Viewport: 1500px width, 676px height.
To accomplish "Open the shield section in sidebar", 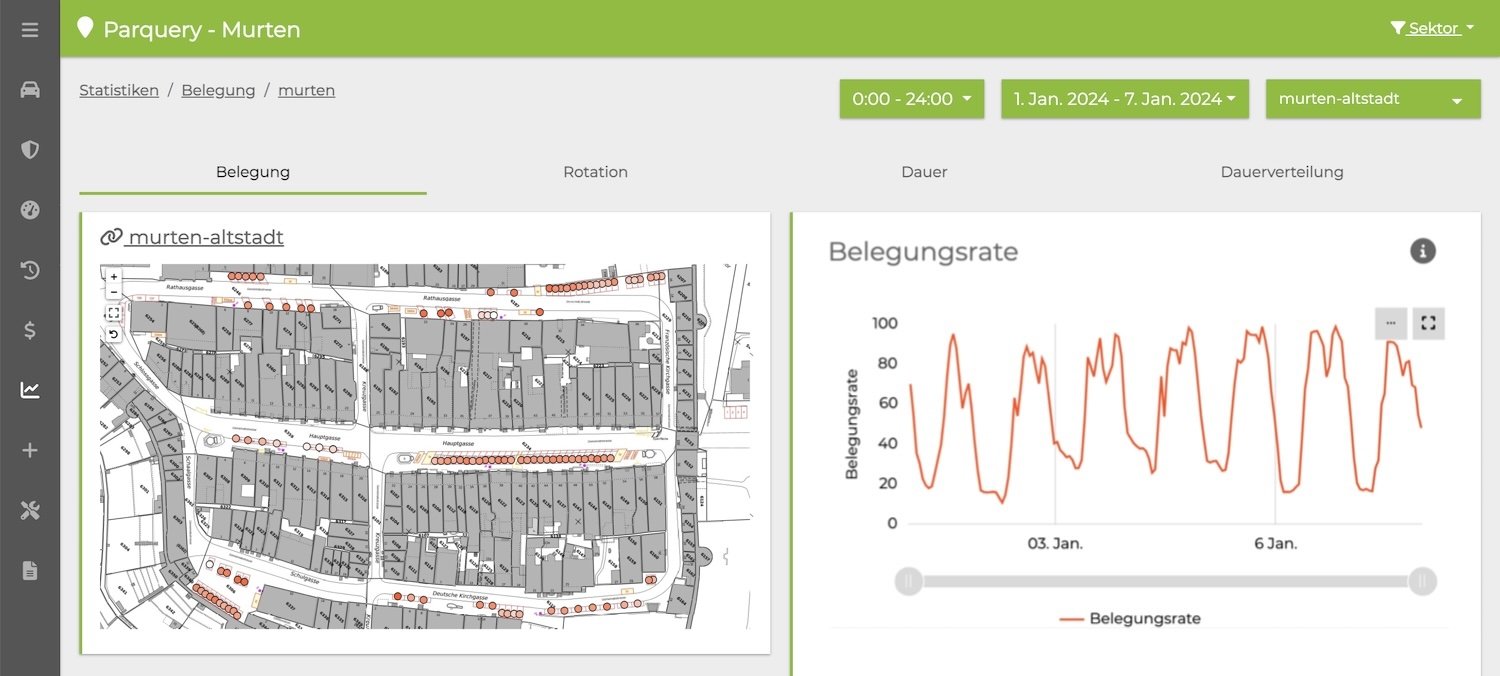I will [30, 150].
